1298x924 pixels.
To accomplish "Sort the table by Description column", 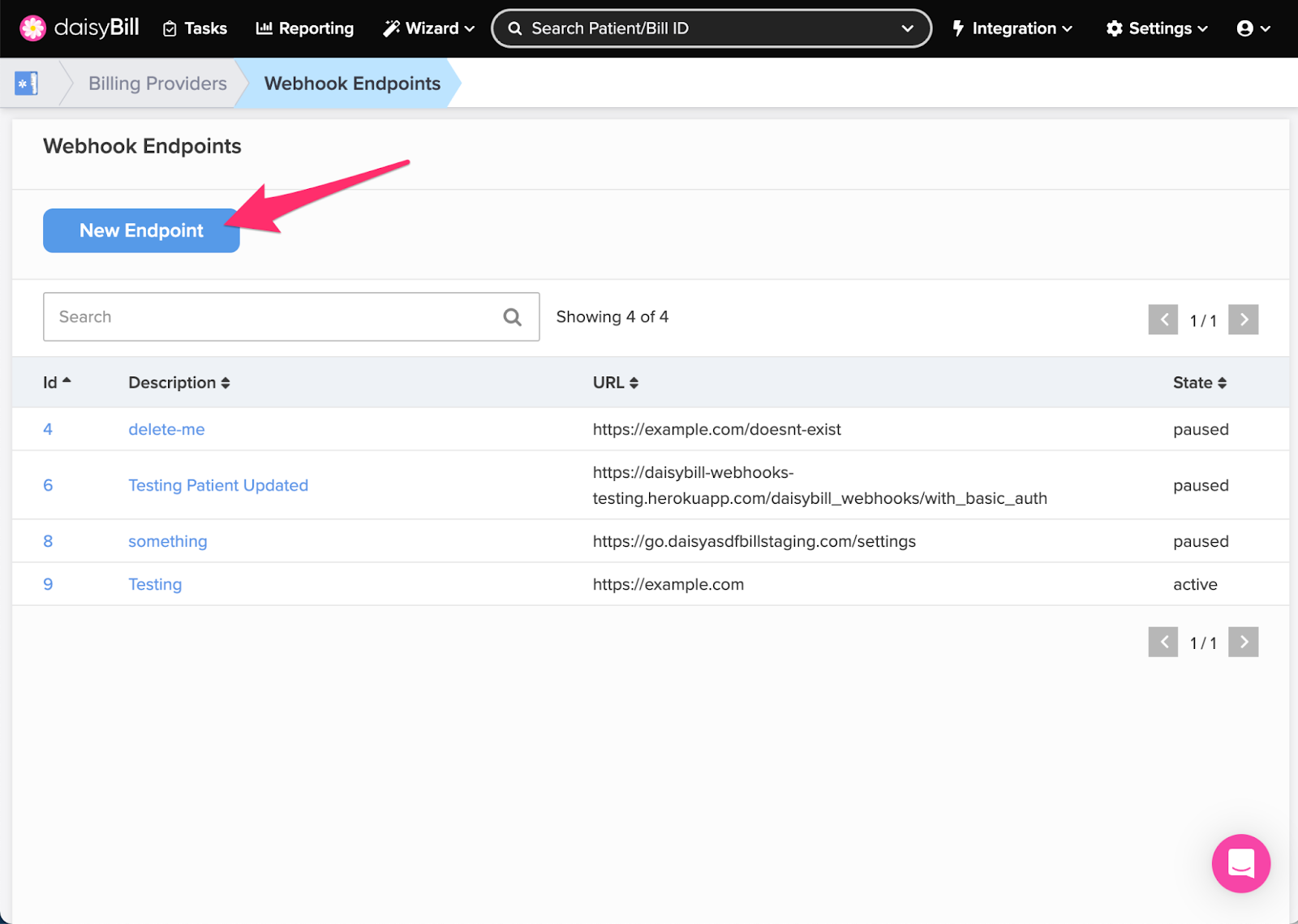I will click(179, 382).
